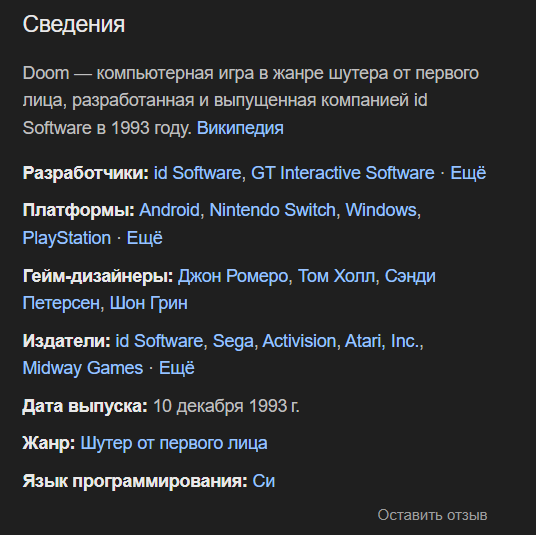536x535 pixels.
Task: Open the Шутер от первого лица genre link
Action: pyautogui.click(x=174, y=443)
